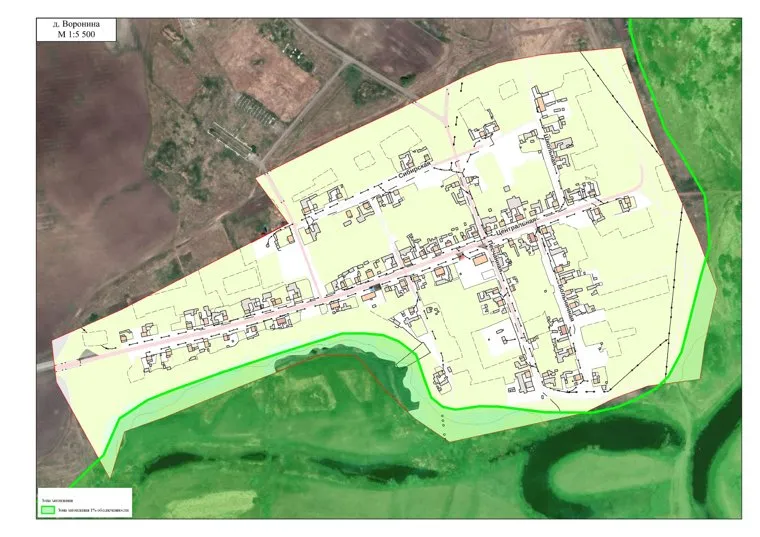Click the green flood zone legend swatch
This screenshot has width=760, height=537.
click(48, 509)
